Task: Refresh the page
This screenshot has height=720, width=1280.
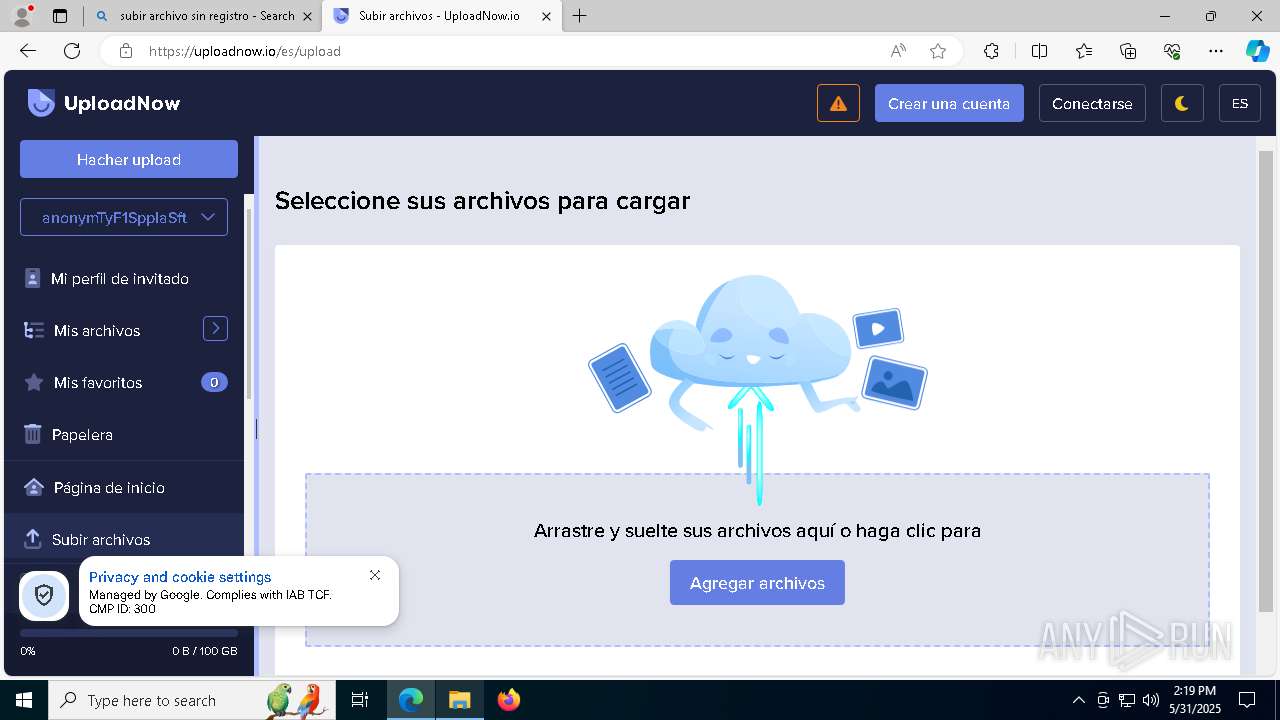Action: tap(72, 51)
